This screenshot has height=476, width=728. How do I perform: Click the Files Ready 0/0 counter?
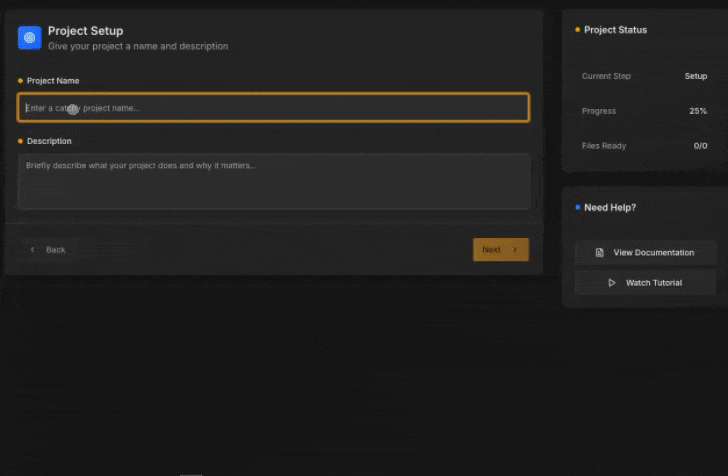[700, 146]
